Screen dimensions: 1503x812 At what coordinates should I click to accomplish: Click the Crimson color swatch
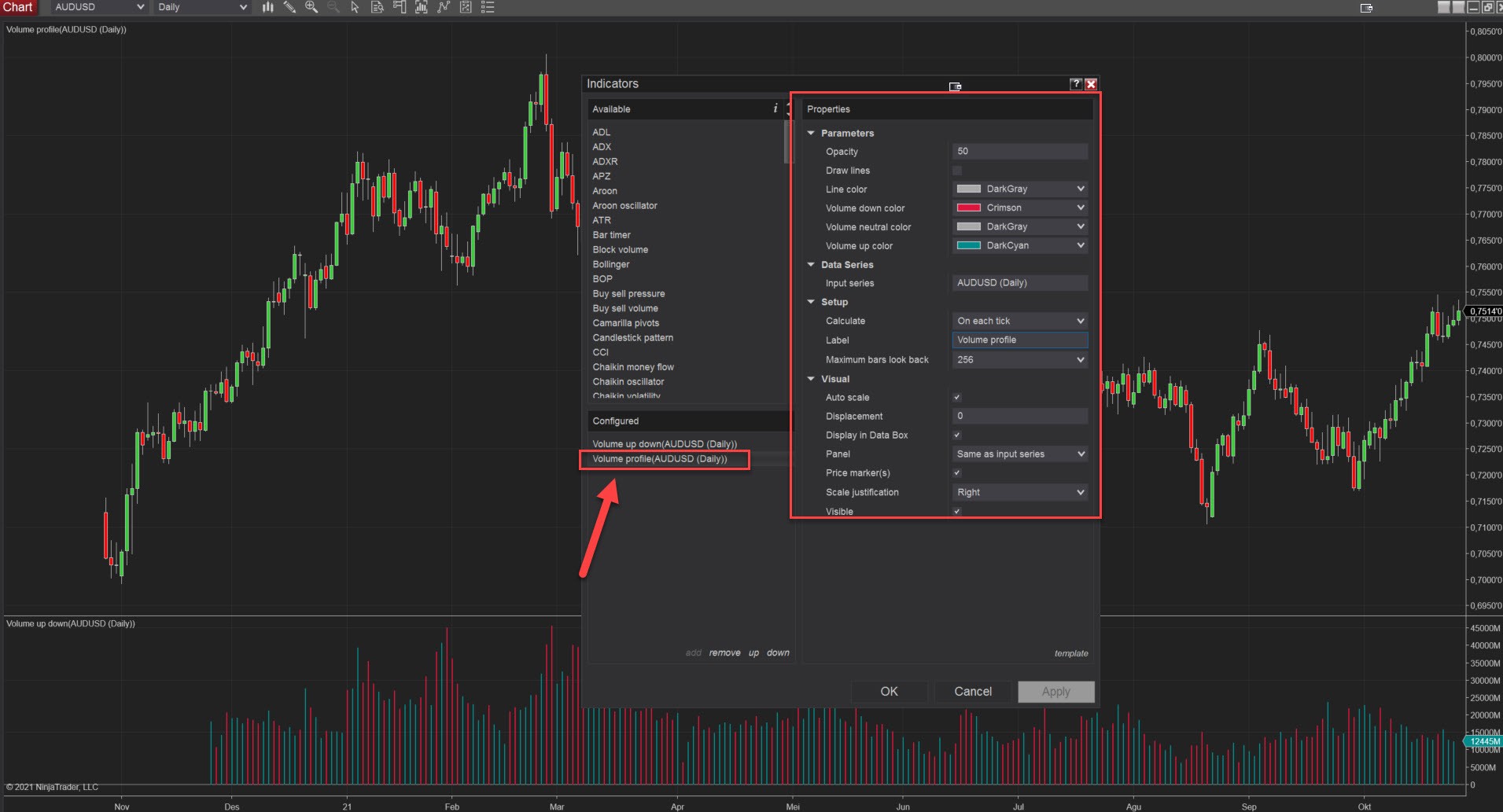click(x=968, y=208)
